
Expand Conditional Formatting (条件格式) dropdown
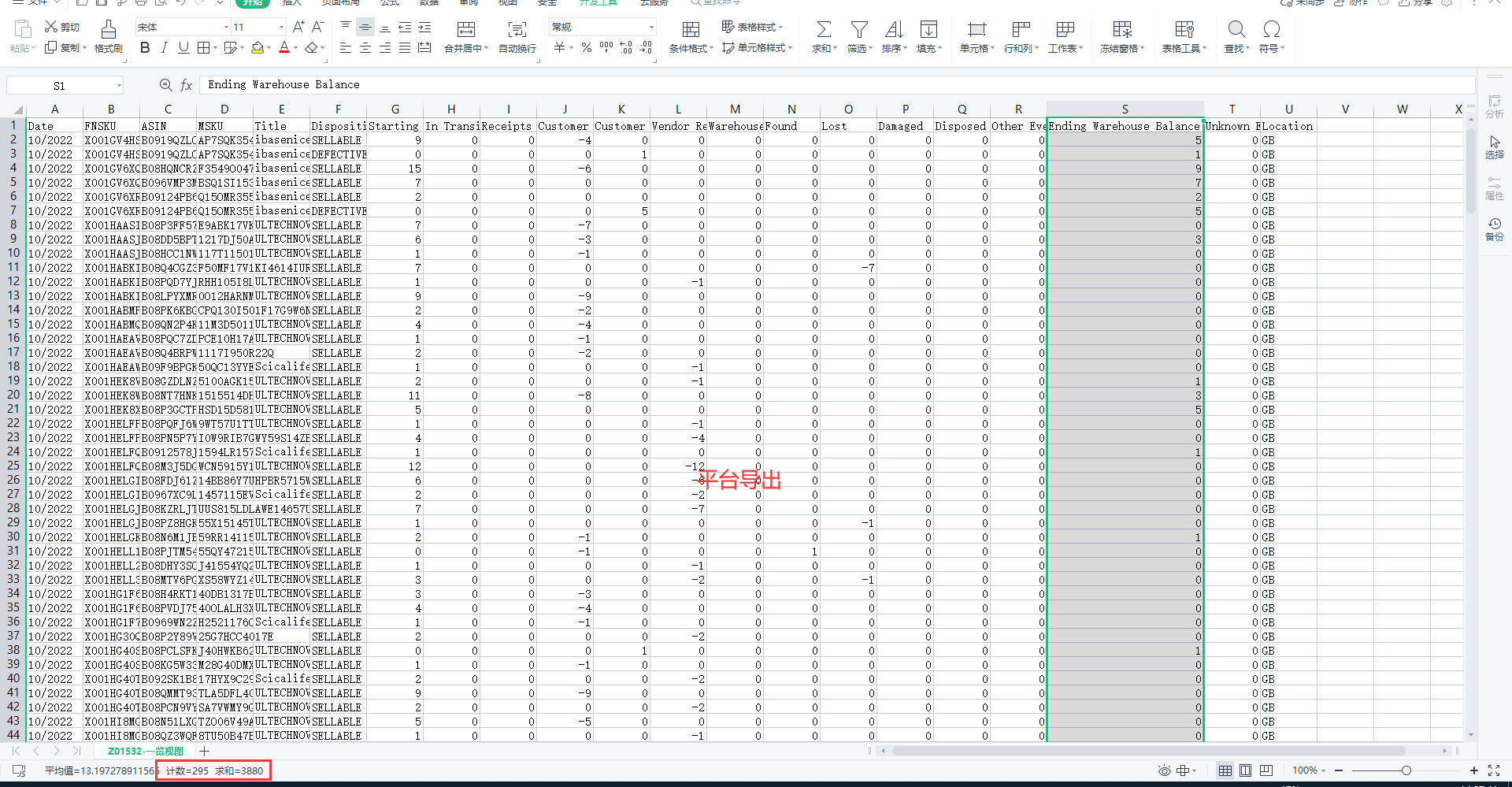(711, 49)
